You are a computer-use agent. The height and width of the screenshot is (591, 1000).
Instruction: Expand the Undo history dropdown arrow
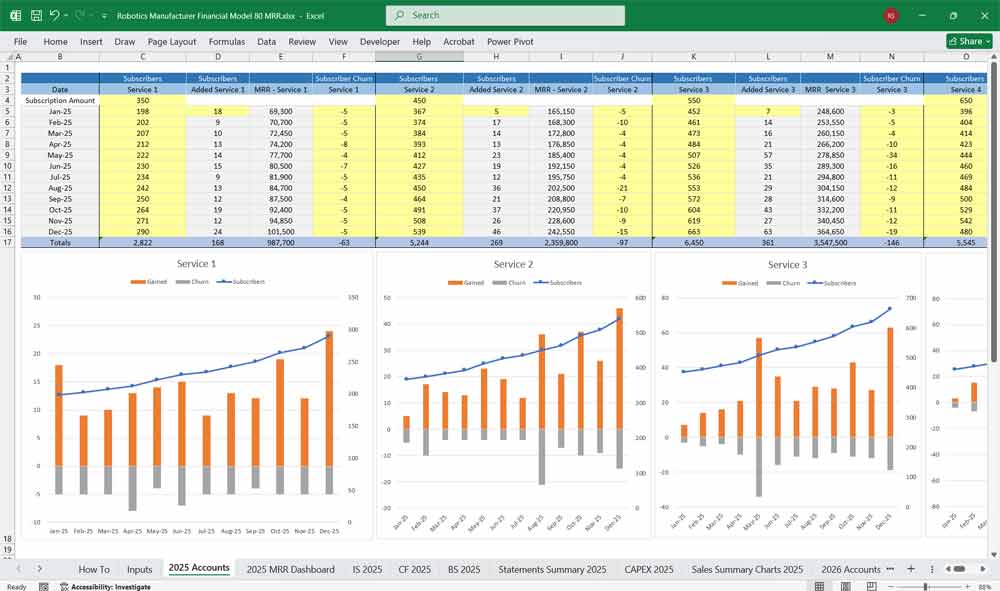(67, 16)
